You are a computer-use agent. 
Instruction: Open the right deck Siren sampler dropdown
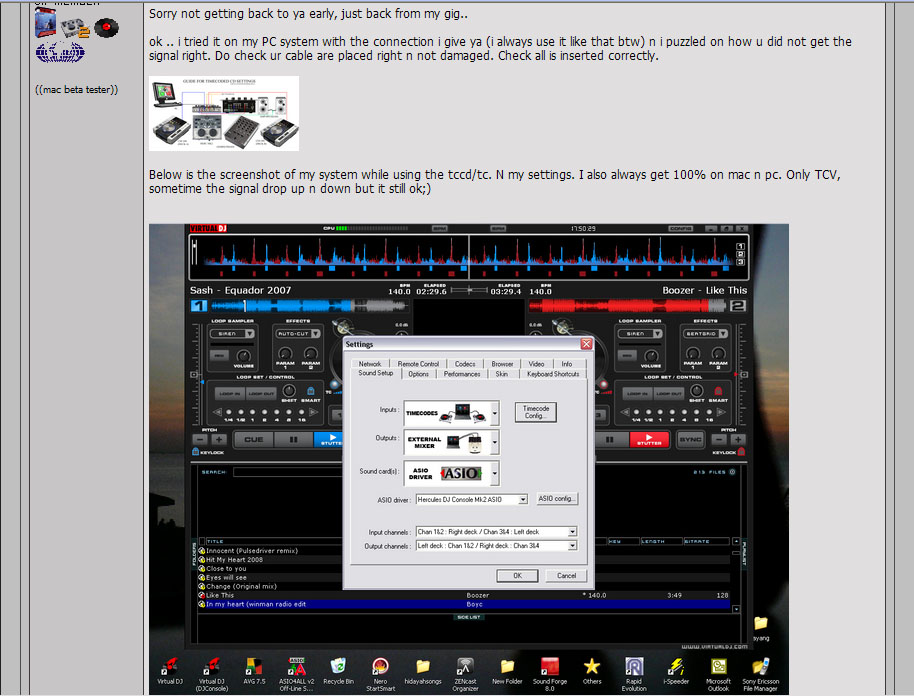pos(658,333)
